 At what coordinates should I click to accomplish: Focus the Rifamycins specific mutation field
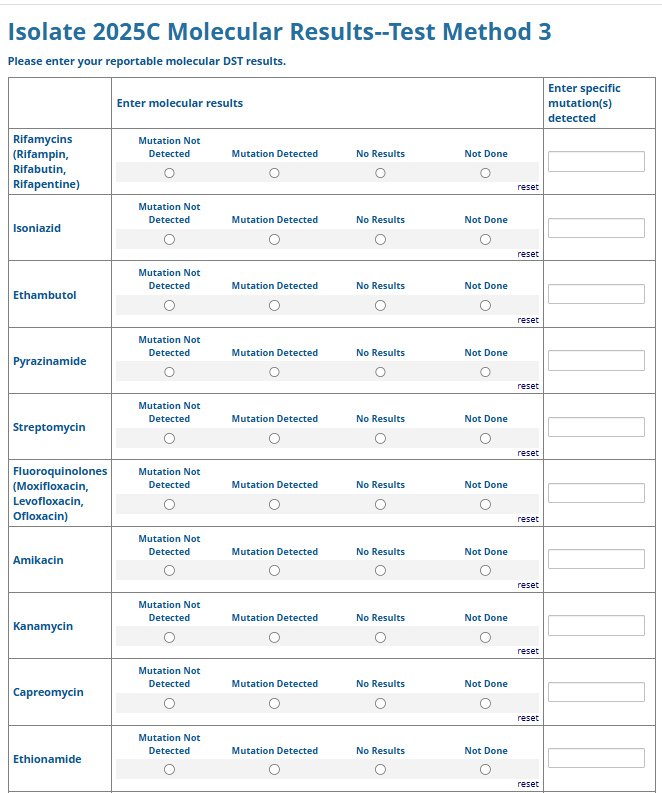596,161
